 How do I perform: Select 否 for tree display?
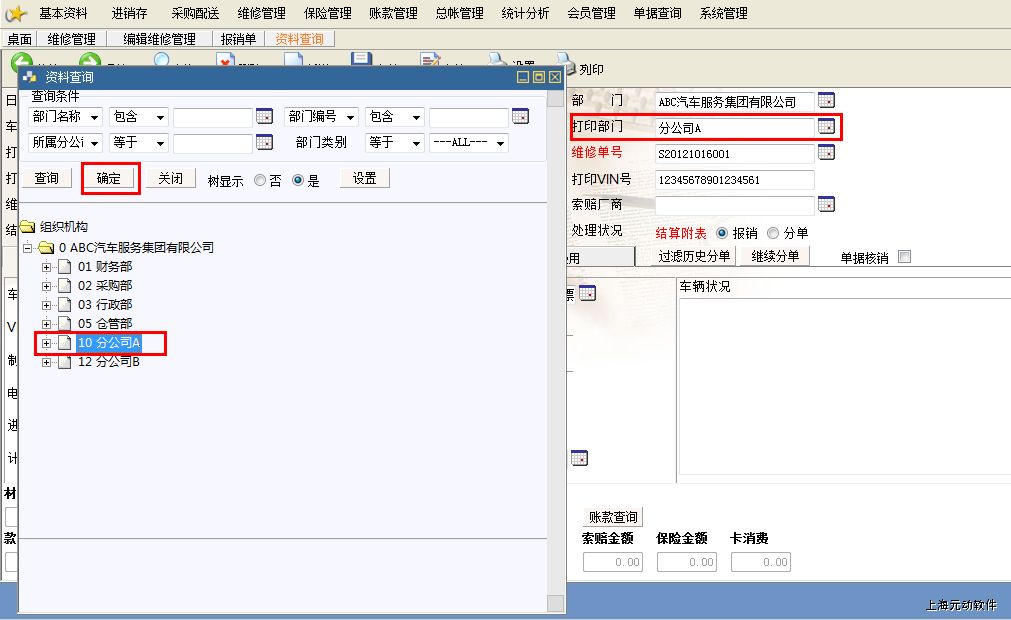[260, 181]
